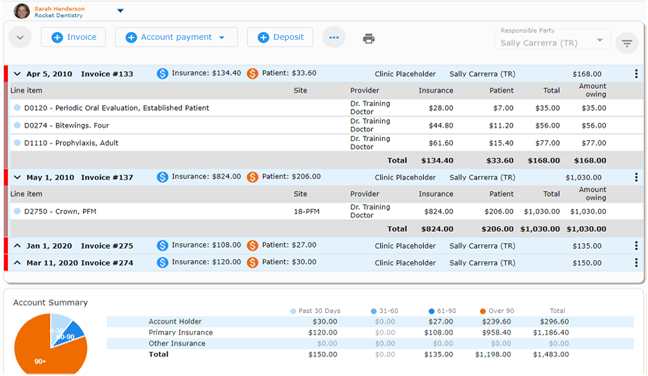Click status dot for D1110 Prophylaxis
The height and width of the screenshot is (376, 648).
17,143
